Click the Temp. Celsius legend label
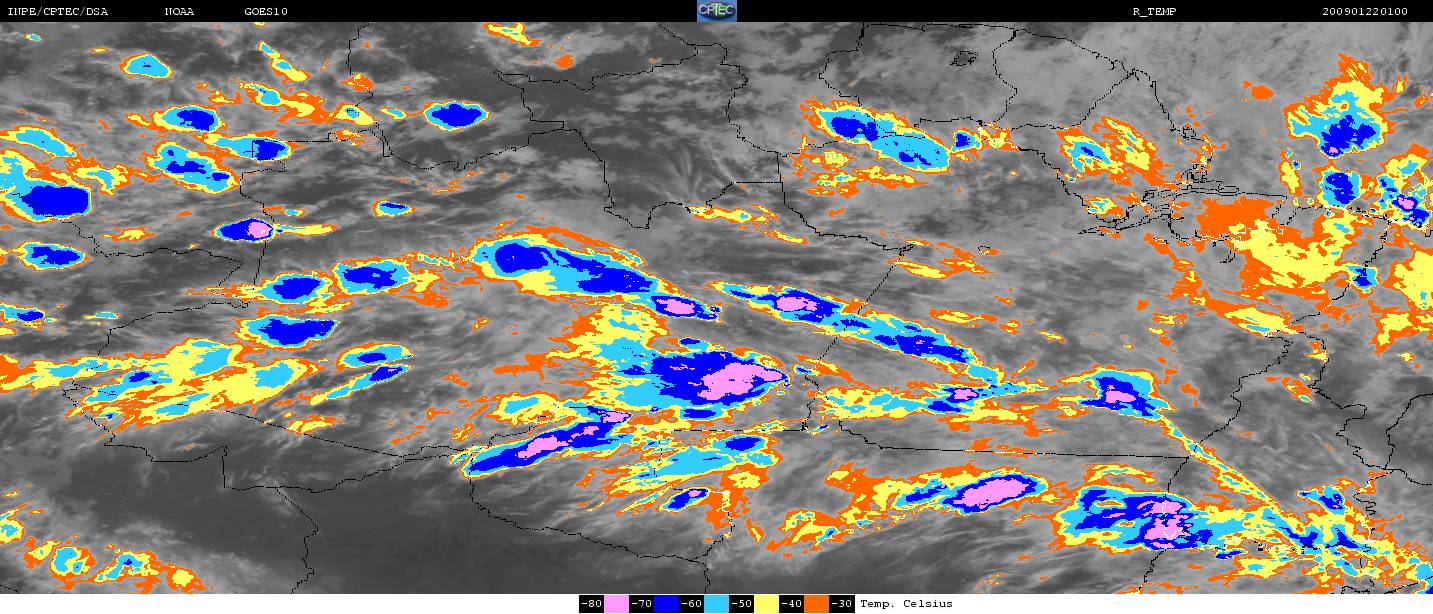 [x=906, y=604]
